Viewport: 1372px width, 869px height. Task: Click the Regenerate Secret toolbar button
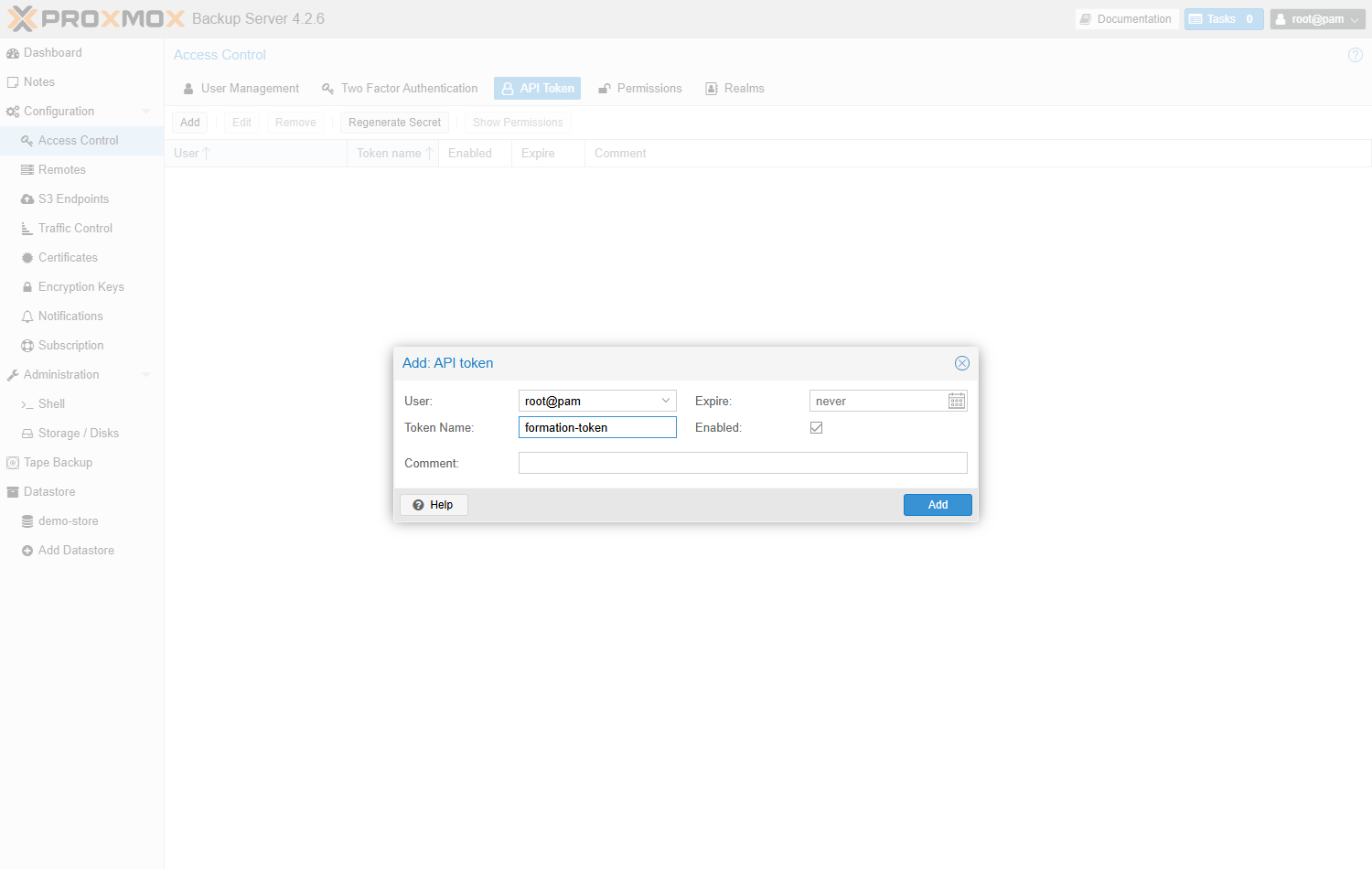coord(394,123)
